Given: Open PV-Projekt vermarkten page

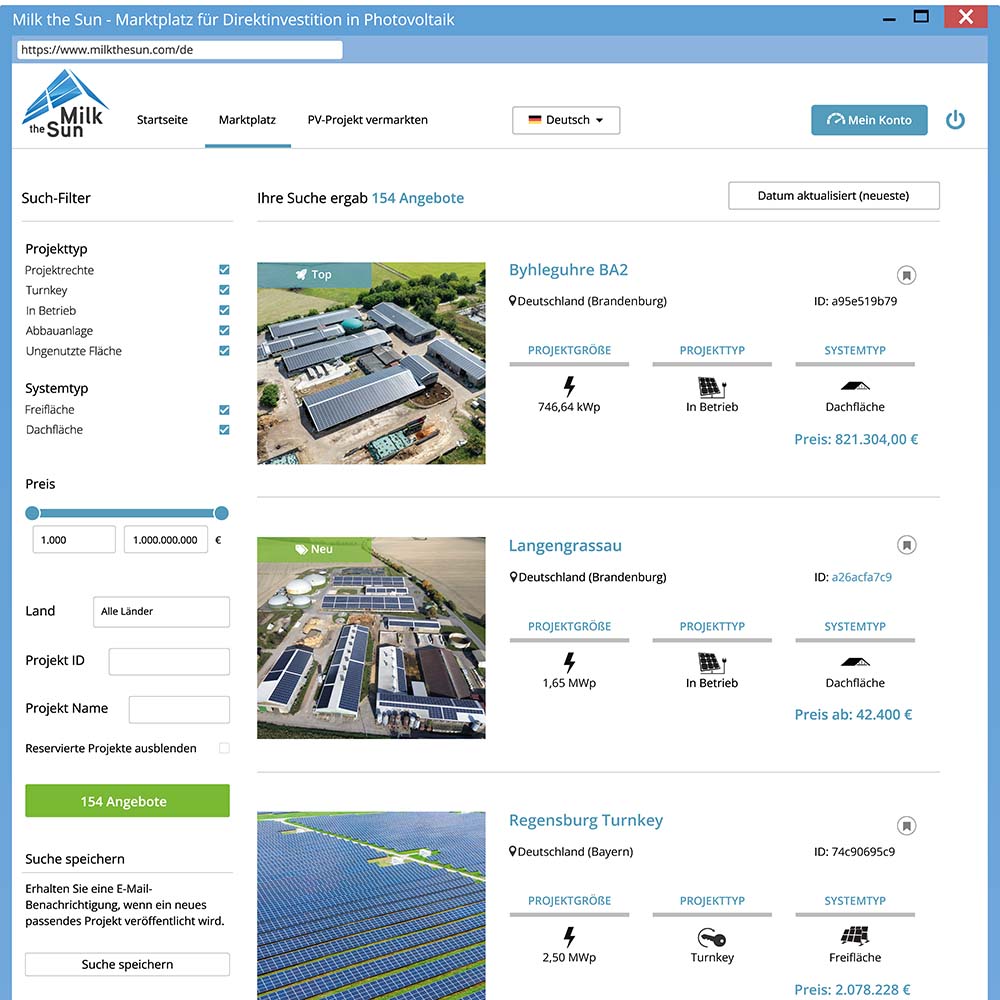Looking at the screenshot, I should (x=367, y=120).
